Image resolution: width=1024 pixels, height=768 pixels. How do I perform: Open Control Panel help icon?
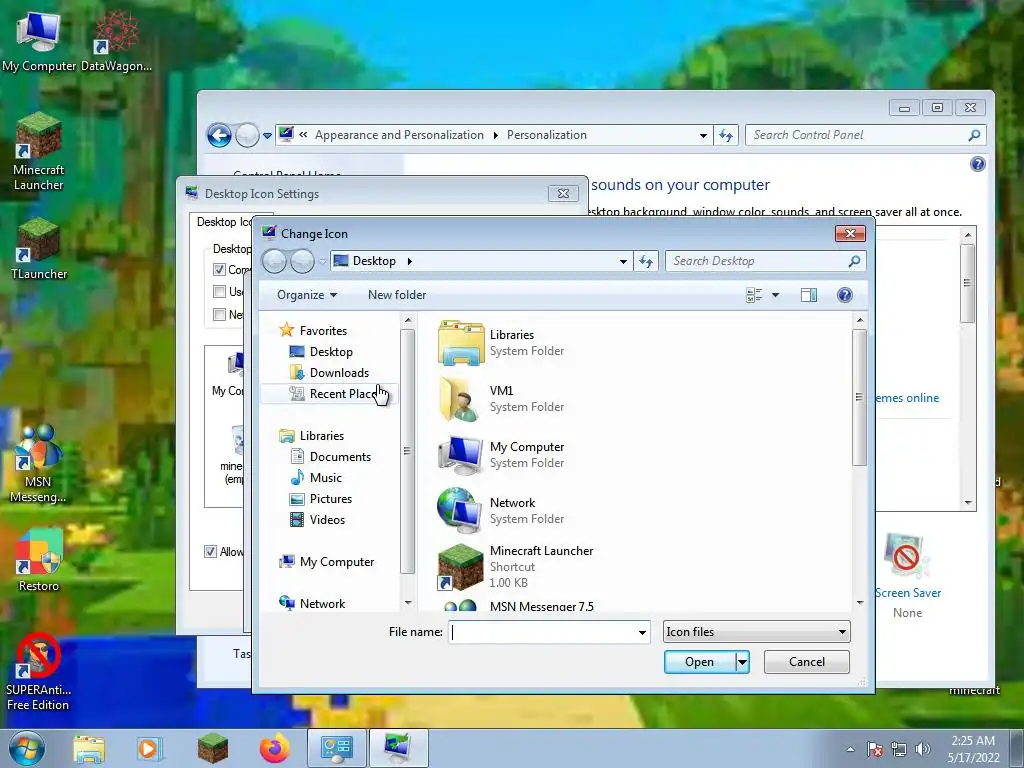tap(977, 164)
